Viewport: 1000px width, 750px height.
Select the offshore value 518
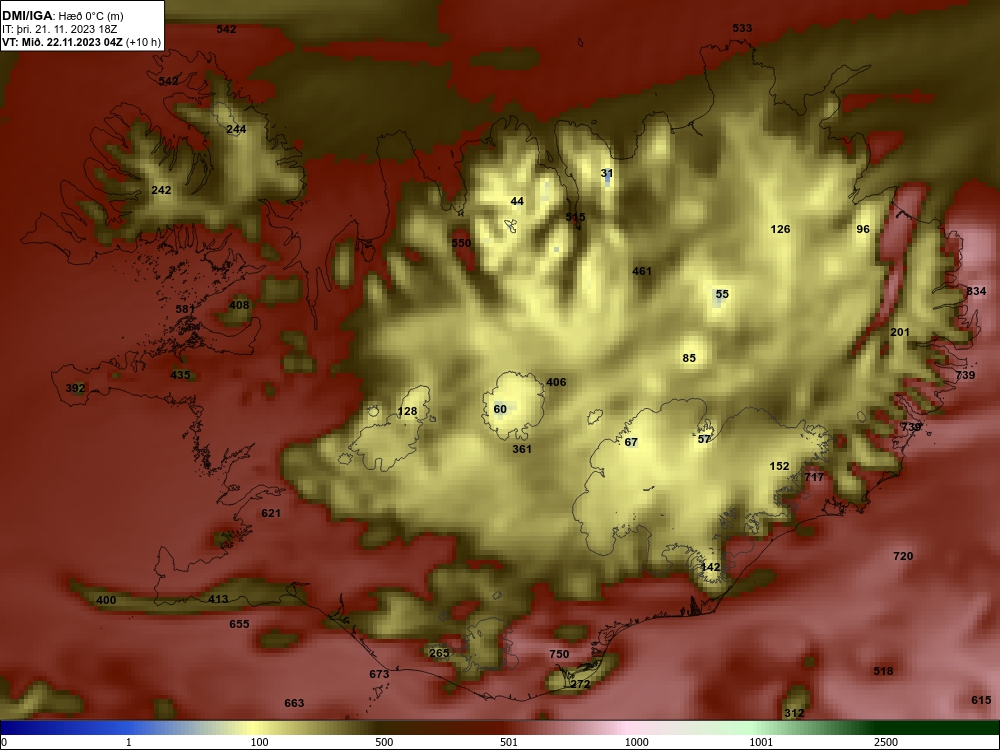click(883, 671)
